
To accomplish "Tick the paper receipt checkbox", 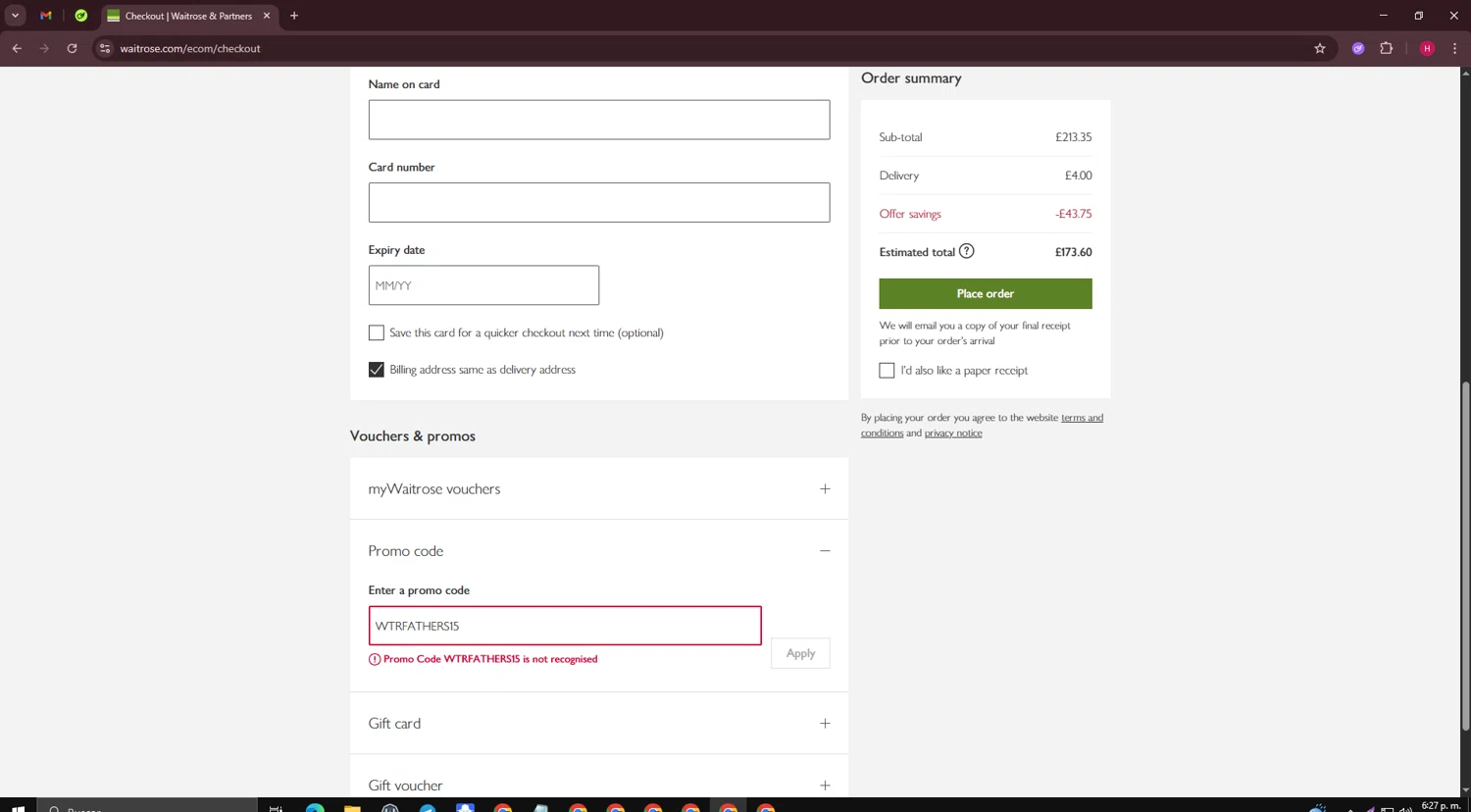I will tap(887, 371).
